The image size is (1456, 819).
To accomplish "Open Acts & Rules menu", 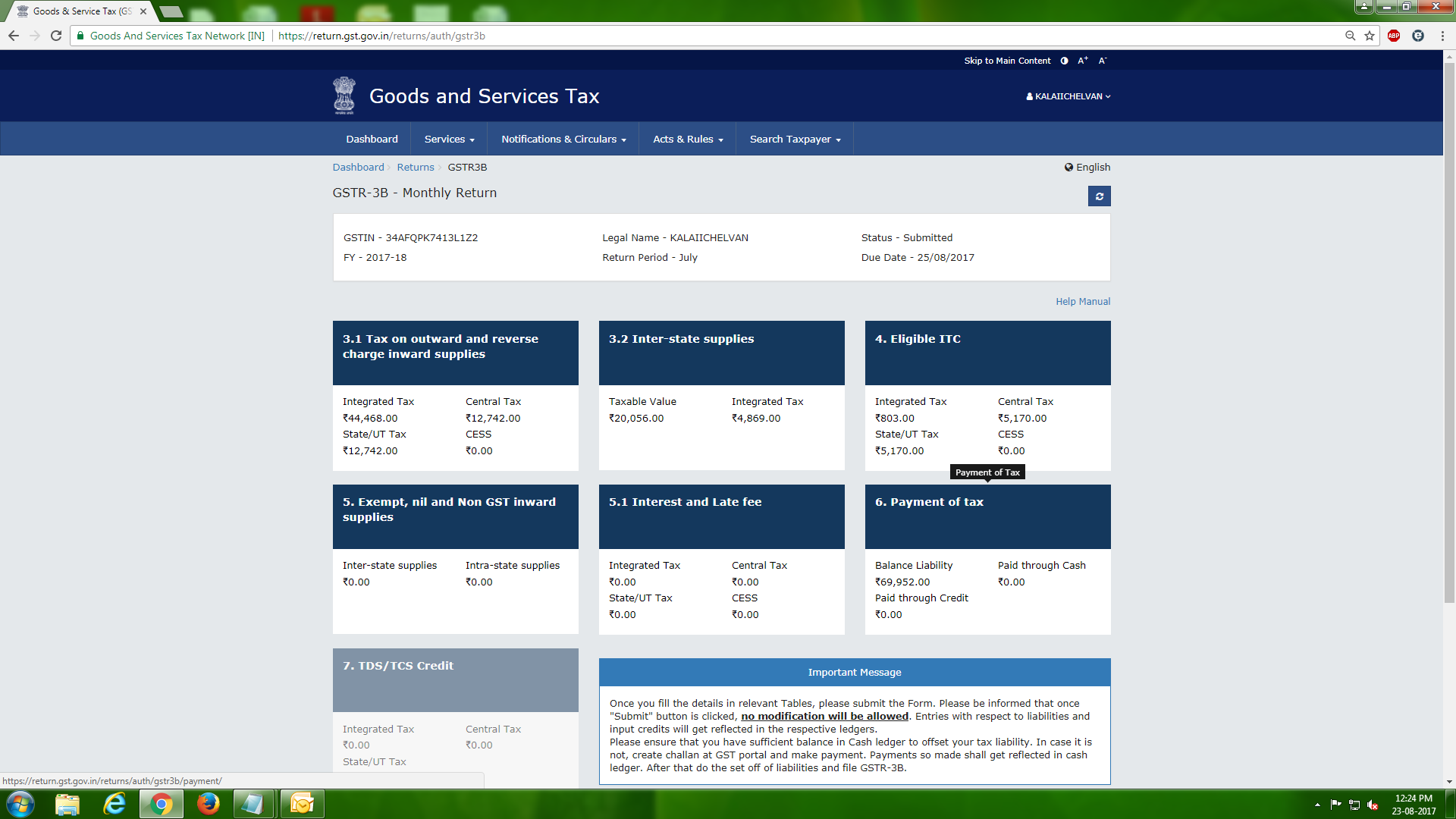I will [688, 140].
